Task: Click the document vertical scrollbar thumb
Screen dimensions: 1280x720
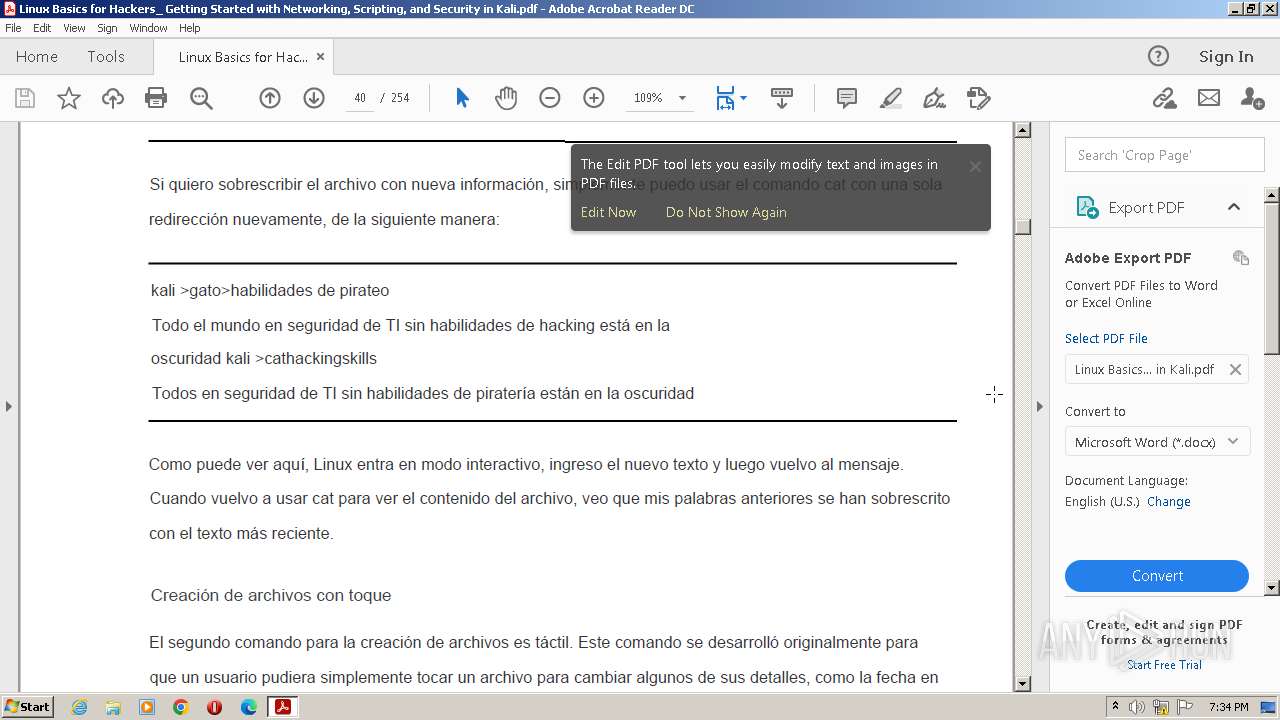Action: coord(1022,227)
